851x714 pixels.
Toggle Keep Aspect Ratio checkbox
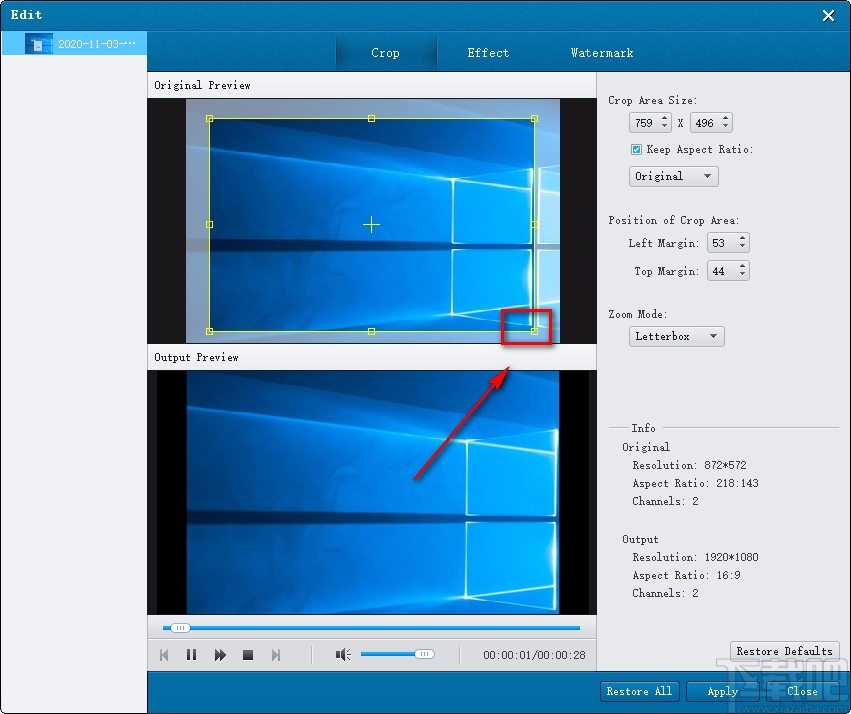pos(636,149)
